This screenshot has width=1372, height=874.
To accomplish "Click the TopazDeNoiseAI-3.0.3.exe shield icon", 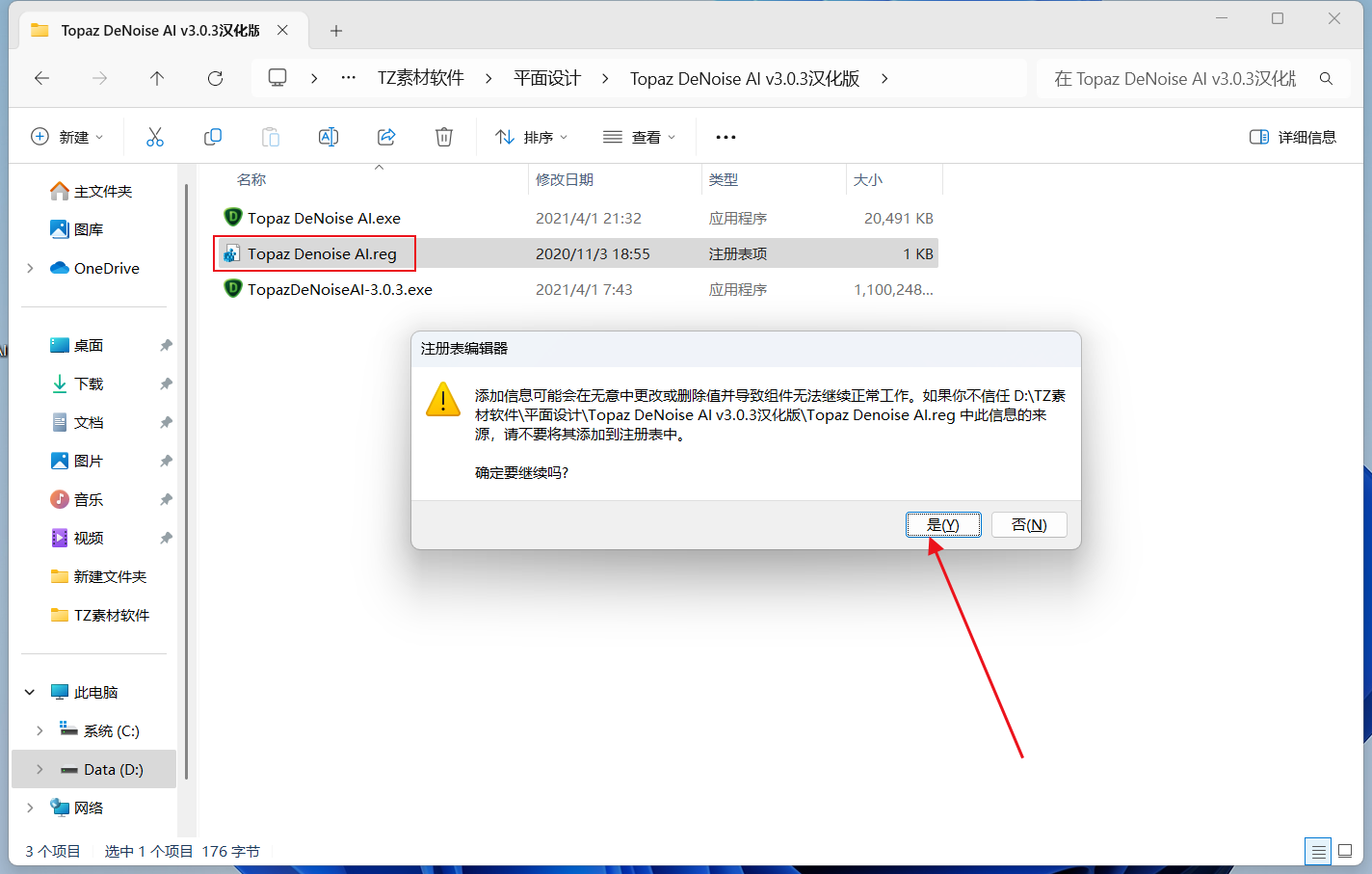I will [232, 289].
